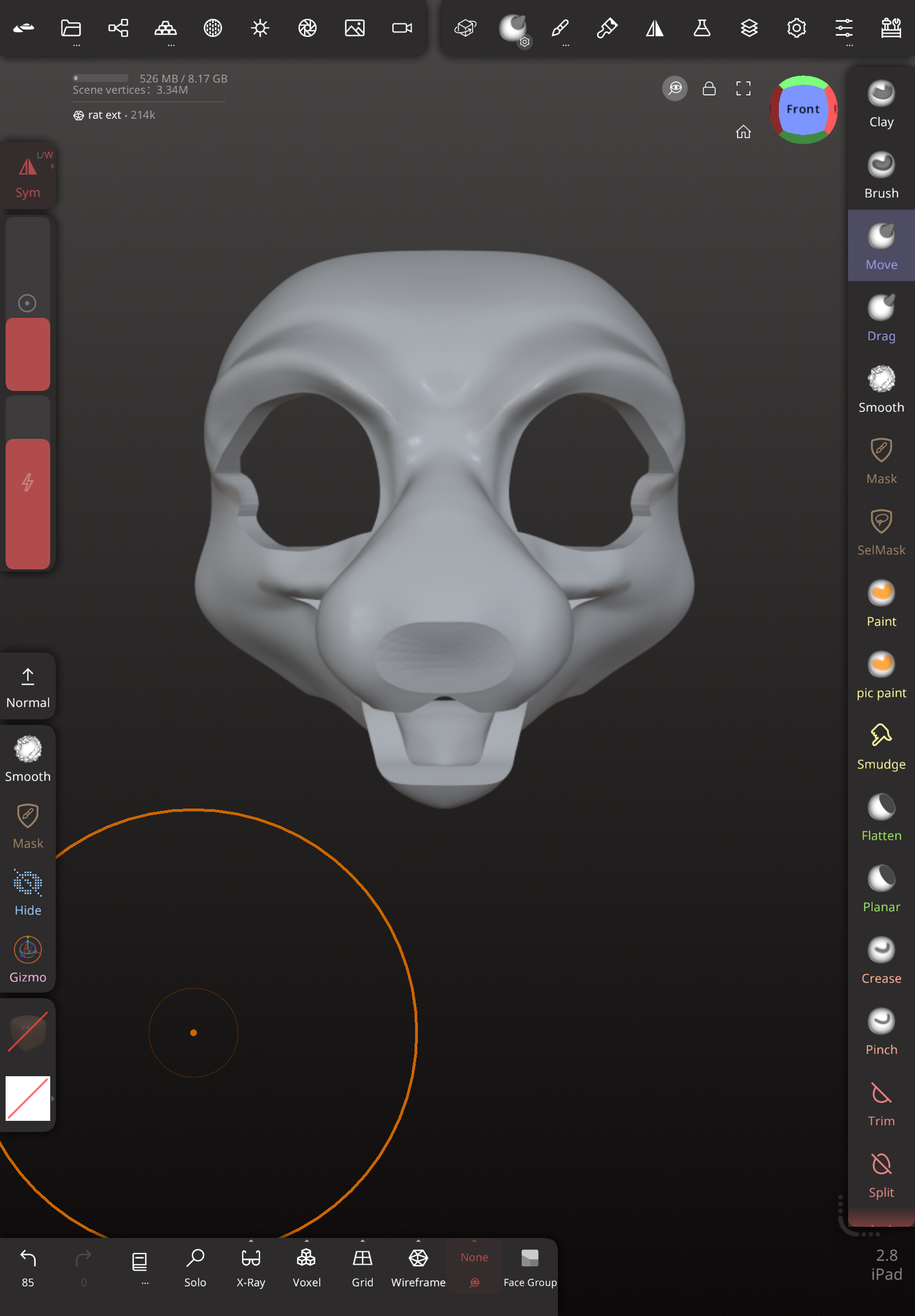Select the SelMask tool
The width and height of the screenshot is (915, 1316).
tap(880, 532)
